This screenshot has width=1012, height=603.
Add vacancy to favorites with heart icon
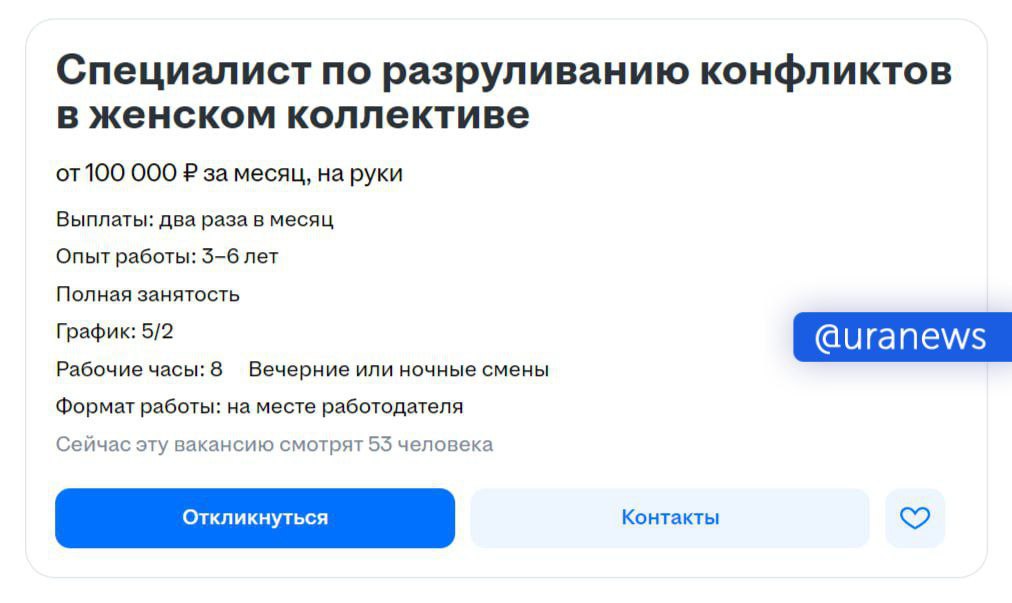(915, 518)
